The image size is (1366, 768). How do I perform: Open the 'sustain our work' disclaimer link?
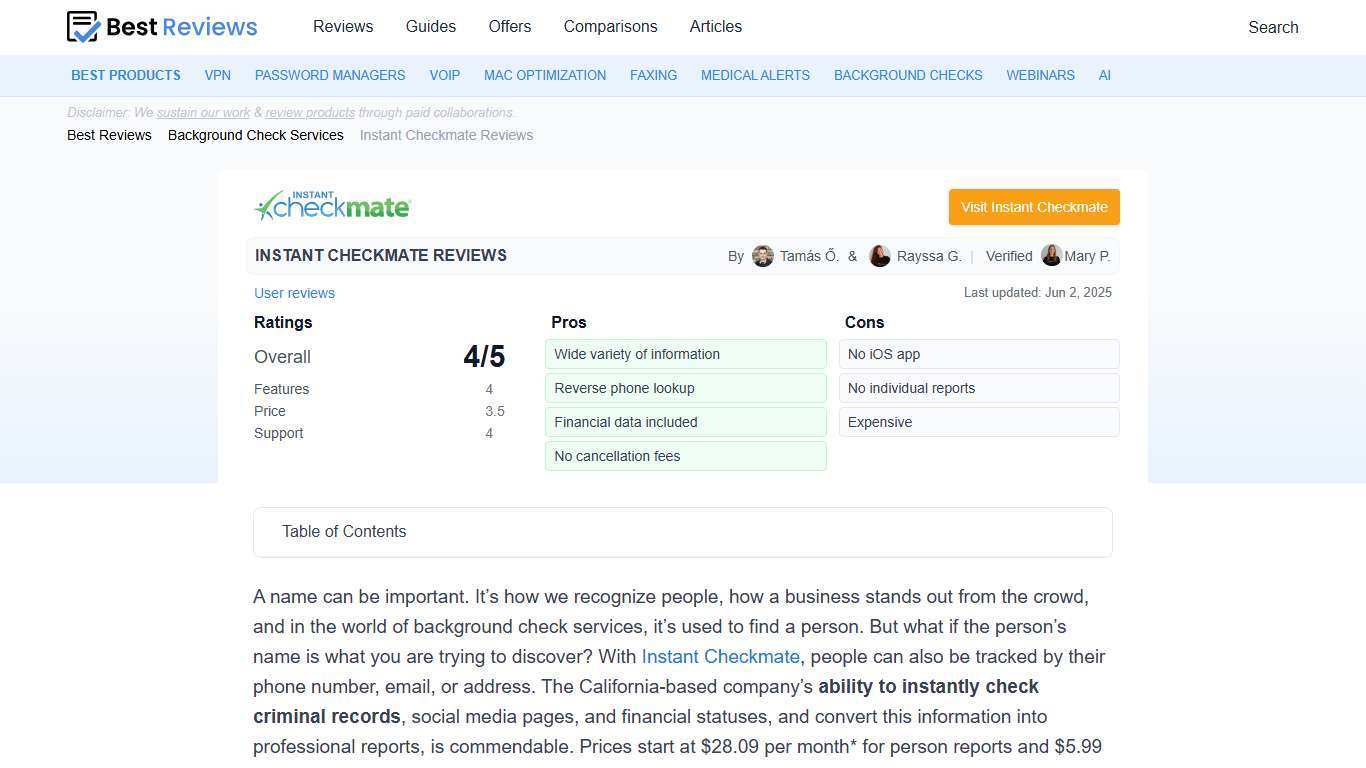pyautogui.click(x=202, y=112)
